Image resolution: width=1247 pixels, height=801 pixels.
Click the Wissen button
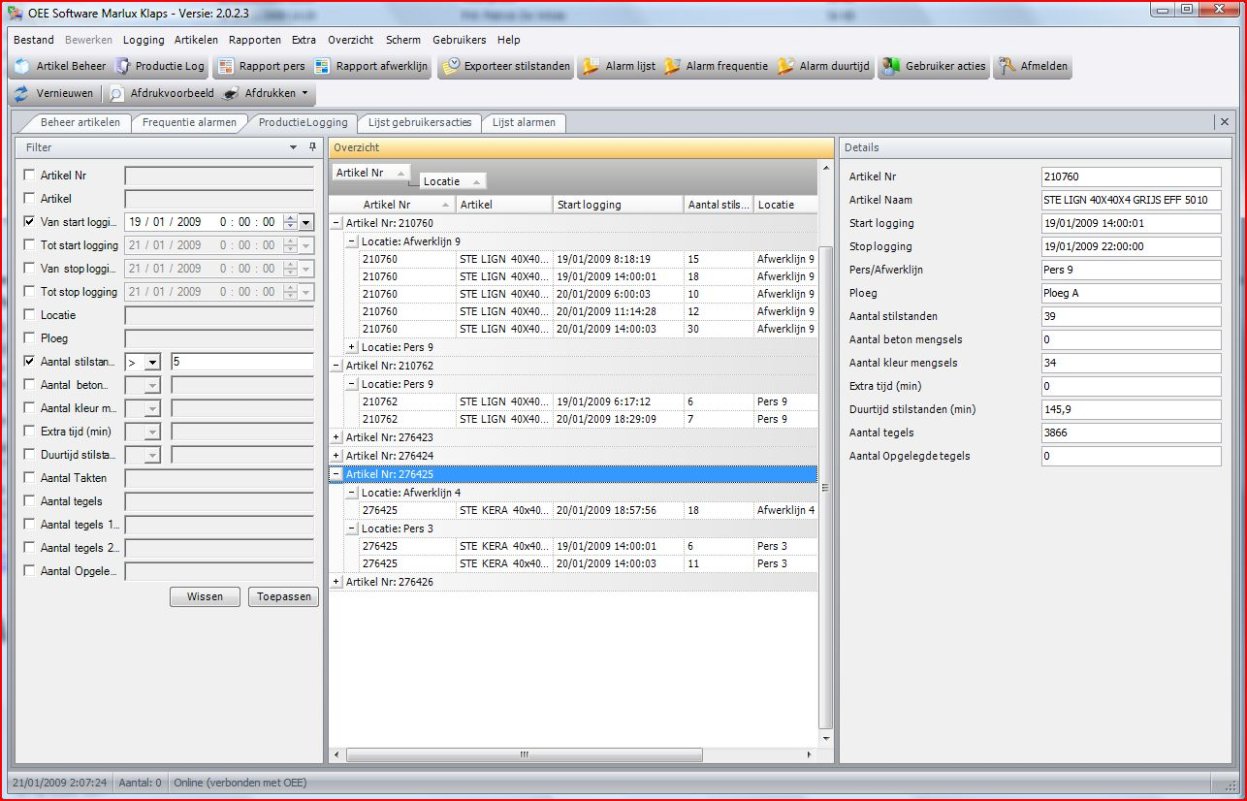click(x=204, y=596)
